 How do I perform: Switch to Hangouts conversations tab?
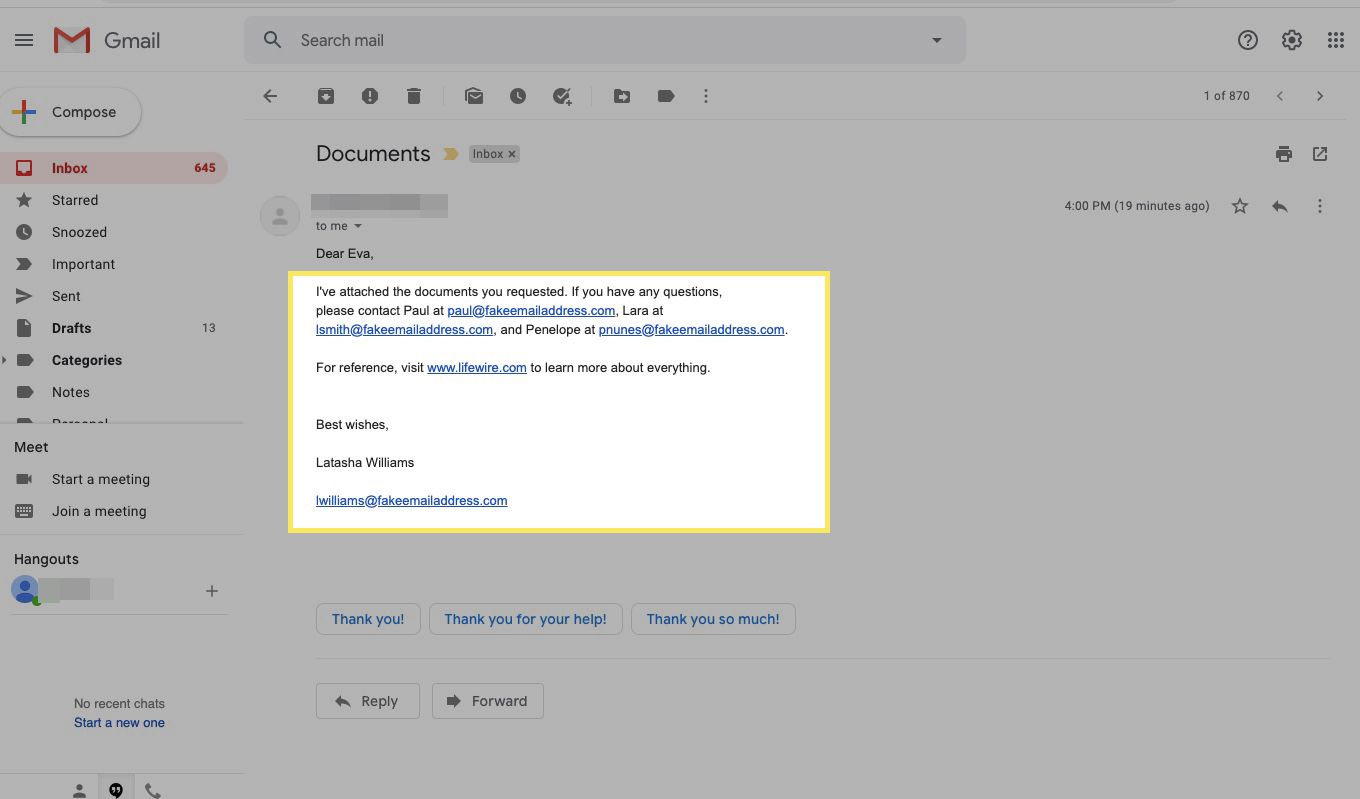coord(116,790)
